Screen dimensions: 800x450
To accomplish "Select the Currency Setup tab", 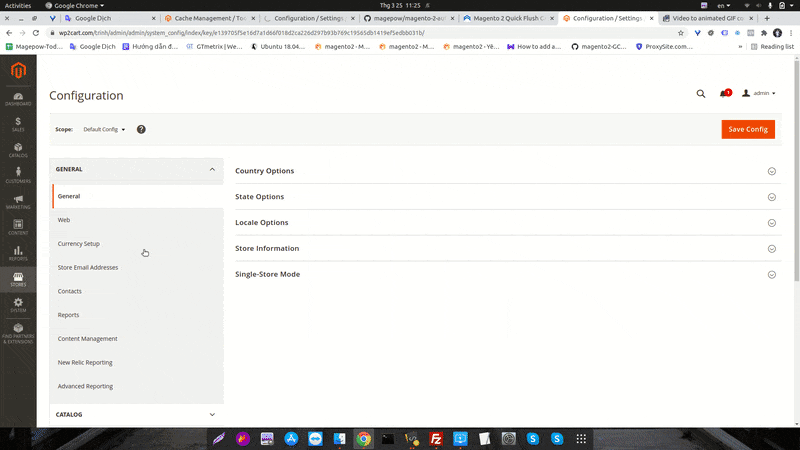I will coord(79,244).
